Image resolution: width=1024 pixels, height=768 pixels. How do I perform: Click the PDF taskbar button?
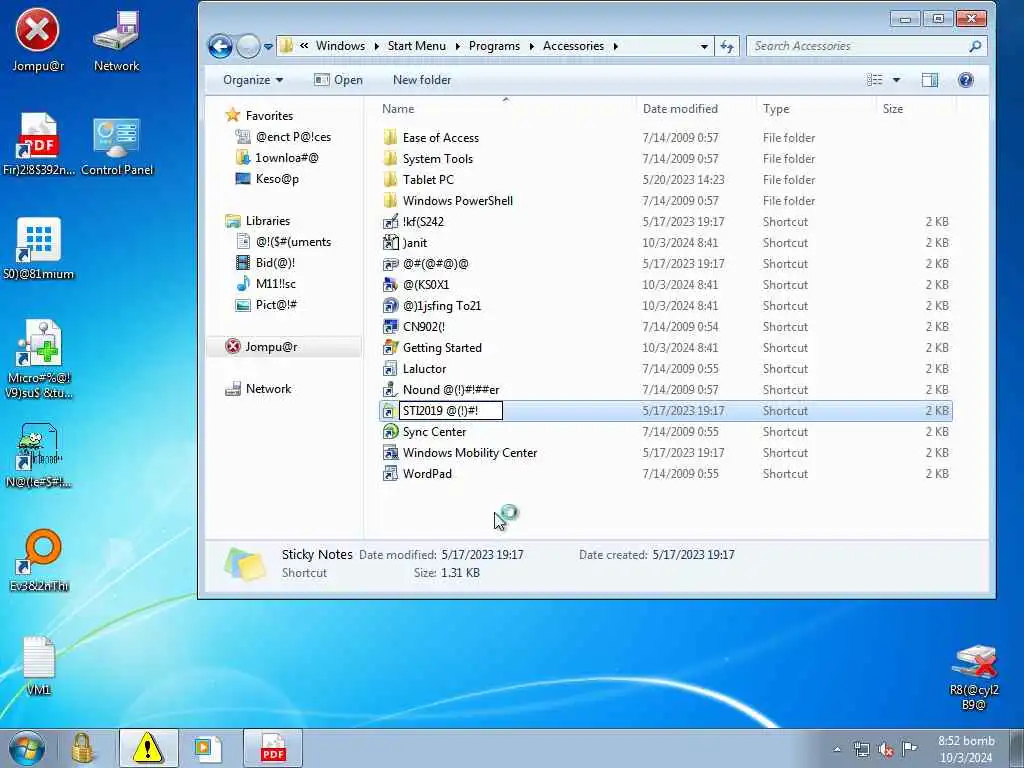click(273, 748)
